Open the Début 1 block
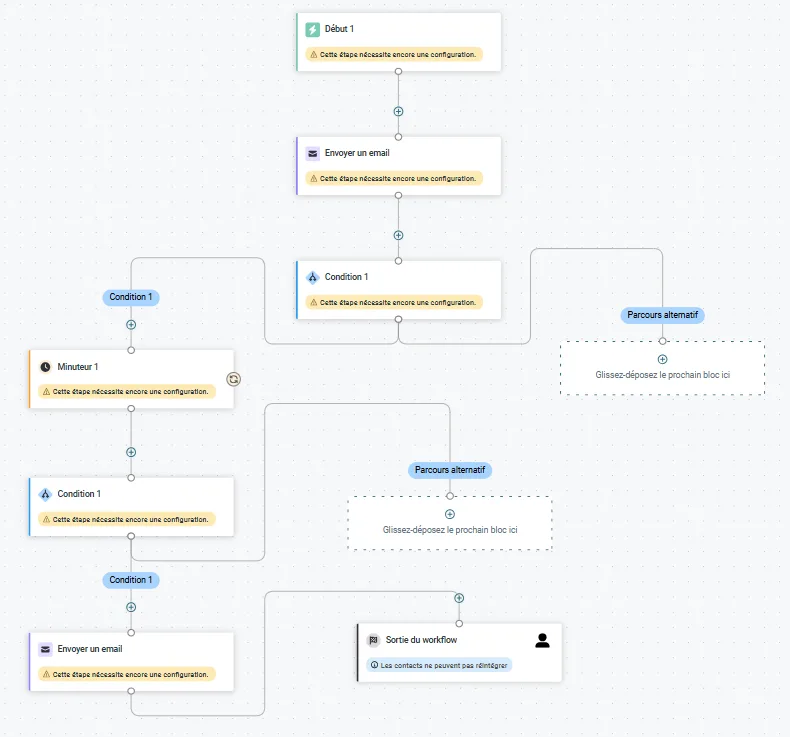 tap(399, 42)
